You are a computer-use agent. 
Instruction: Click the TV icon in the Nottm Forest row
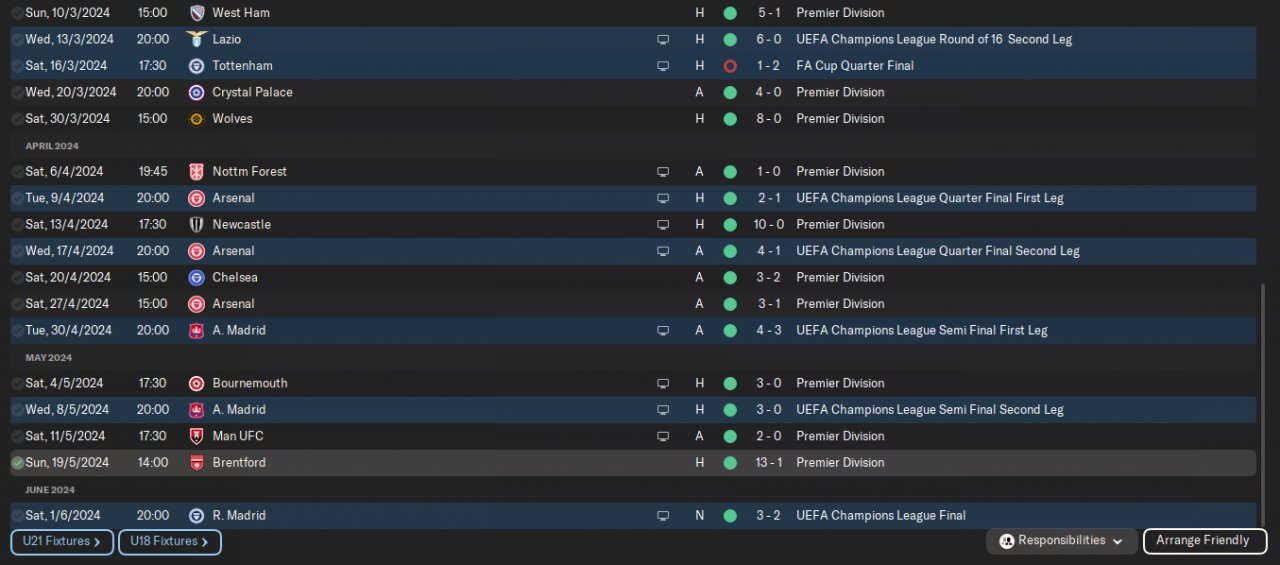click(662, 172)
